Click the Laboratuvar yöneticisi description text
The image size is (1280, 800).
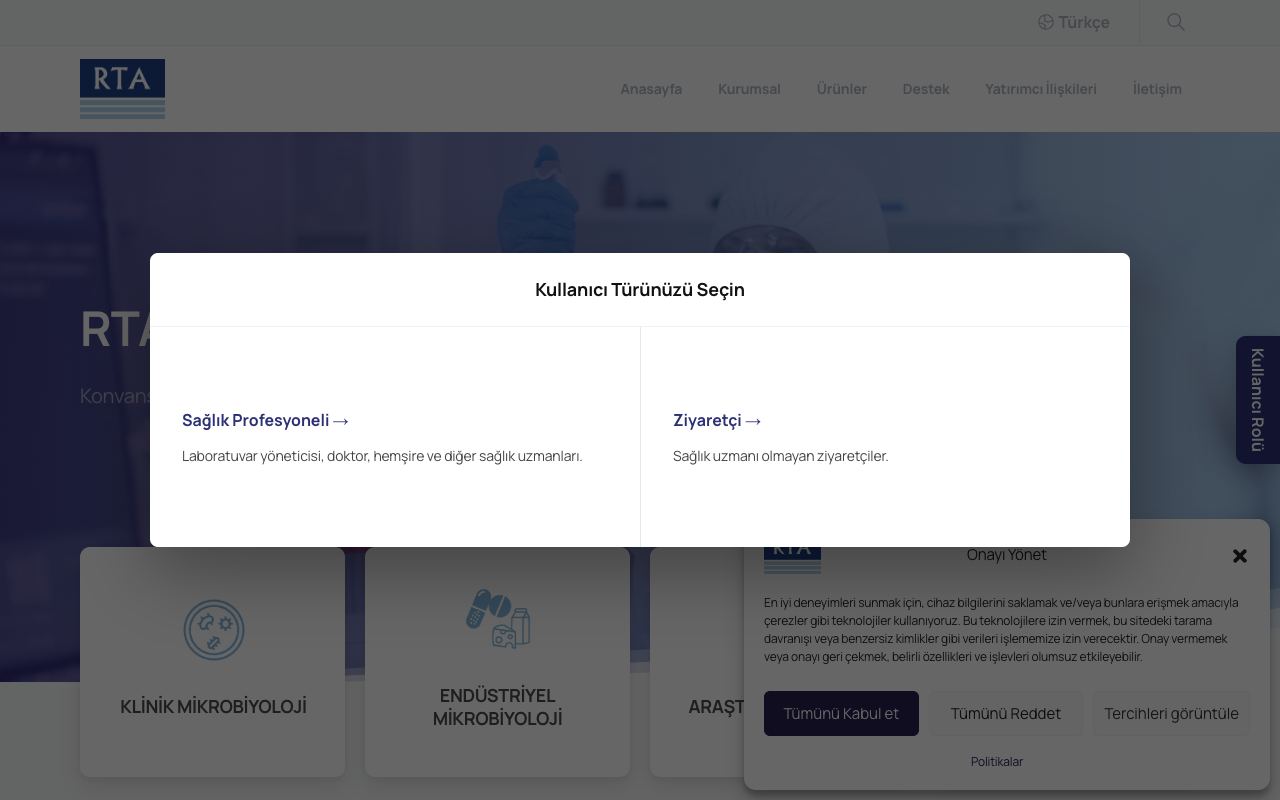(382, 456)
